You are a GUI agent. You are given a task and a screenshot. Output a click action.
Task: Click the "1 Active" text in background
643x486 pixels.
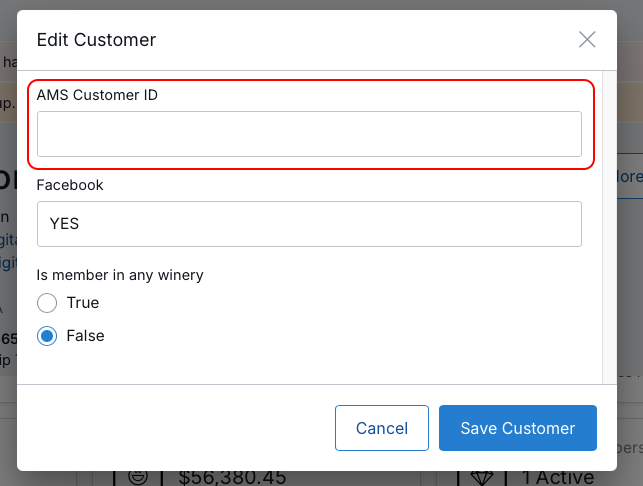(x=558, y=478)
